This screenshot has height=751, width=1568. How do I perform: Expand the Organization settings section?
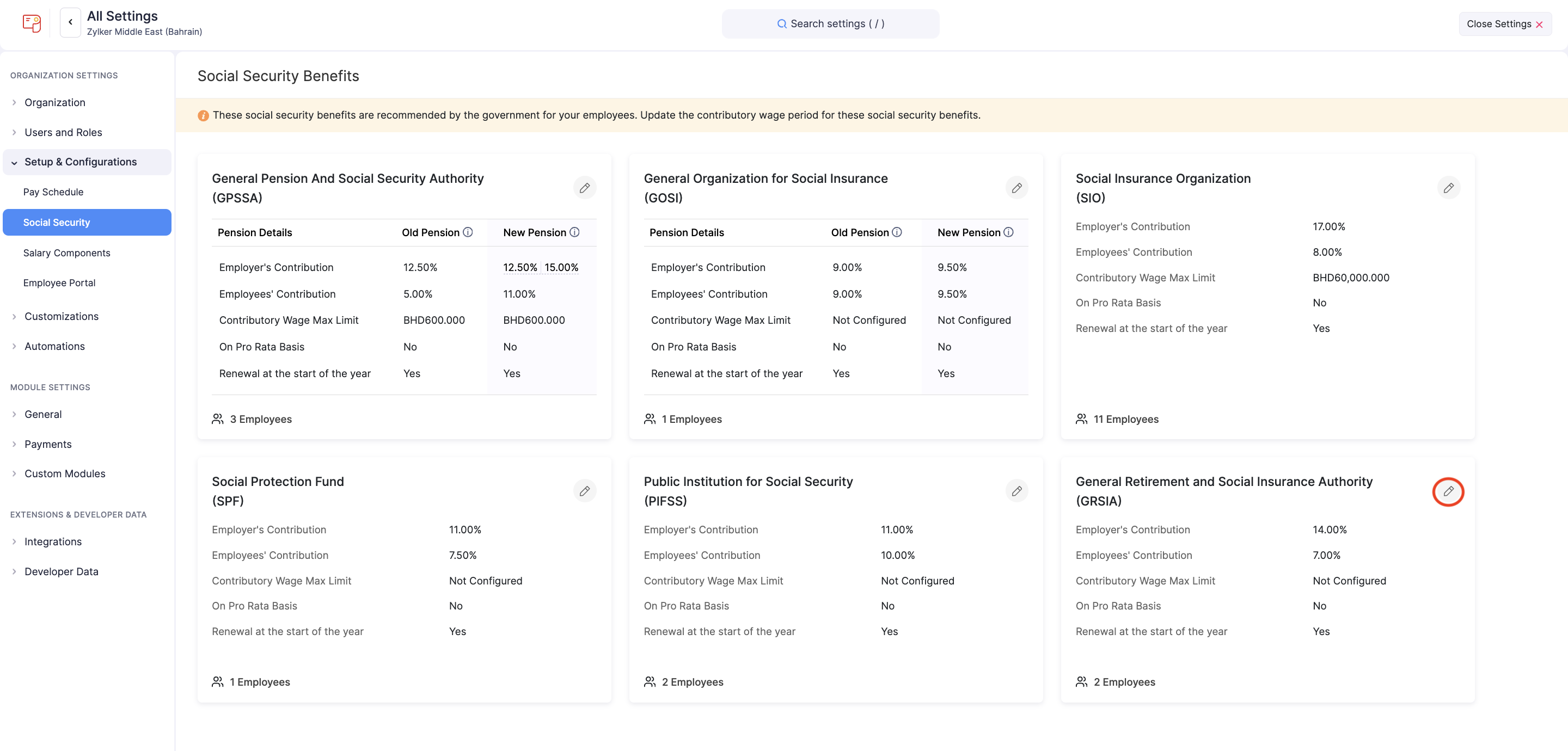point(55,102)
